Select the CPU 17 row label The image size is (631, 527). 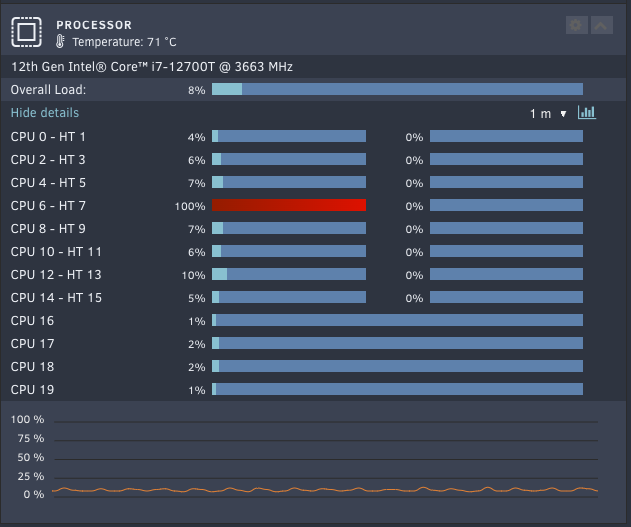click(32, 344)
